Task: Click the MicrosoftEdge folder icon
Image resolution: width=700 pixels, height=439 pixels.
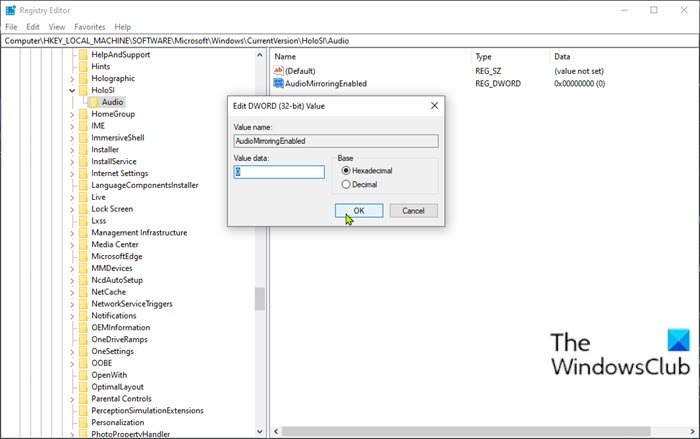Action: coord(83,256)
